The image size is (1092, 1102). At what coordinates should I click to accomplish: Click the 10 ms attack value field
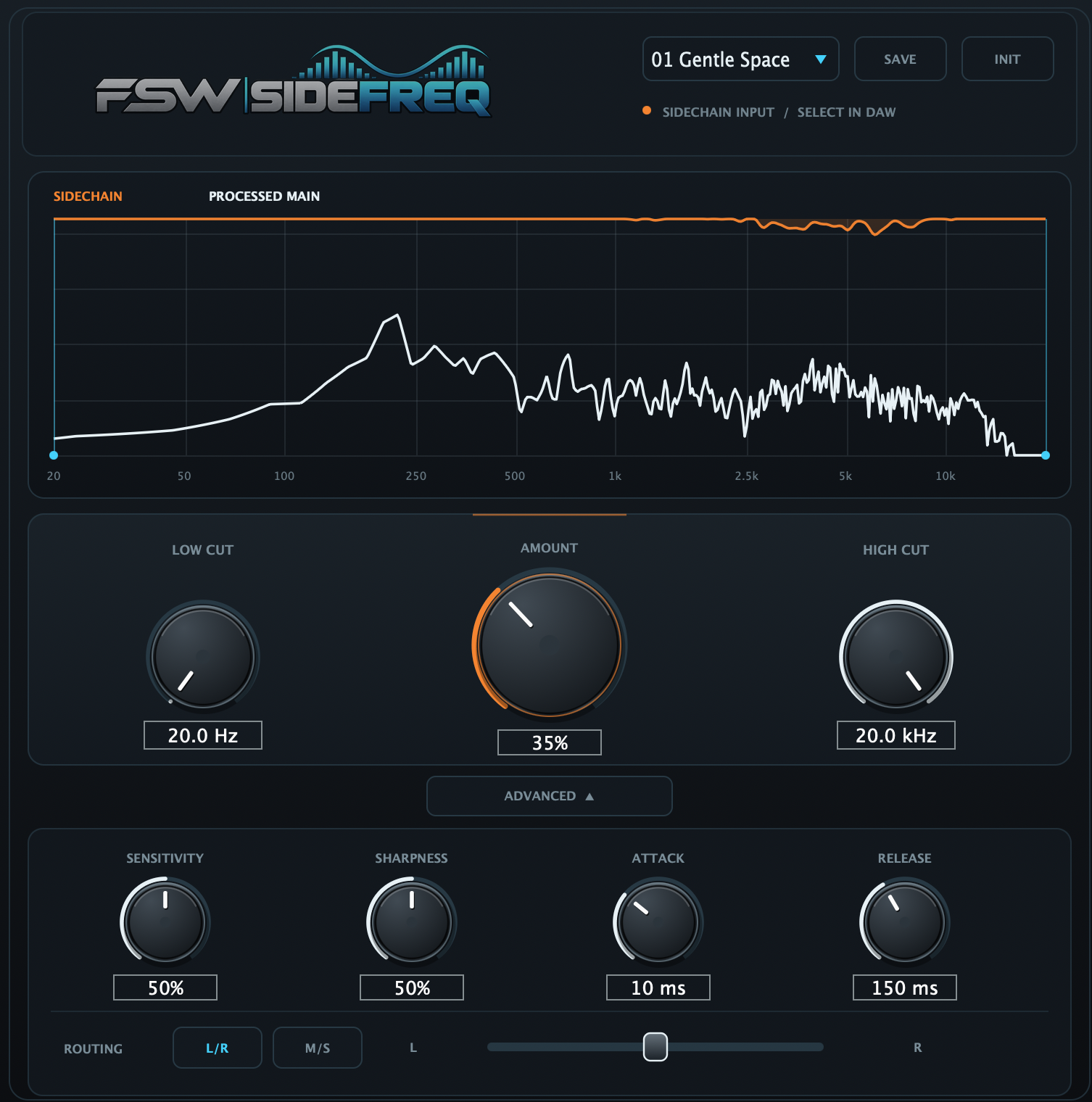tap(658, 987)
